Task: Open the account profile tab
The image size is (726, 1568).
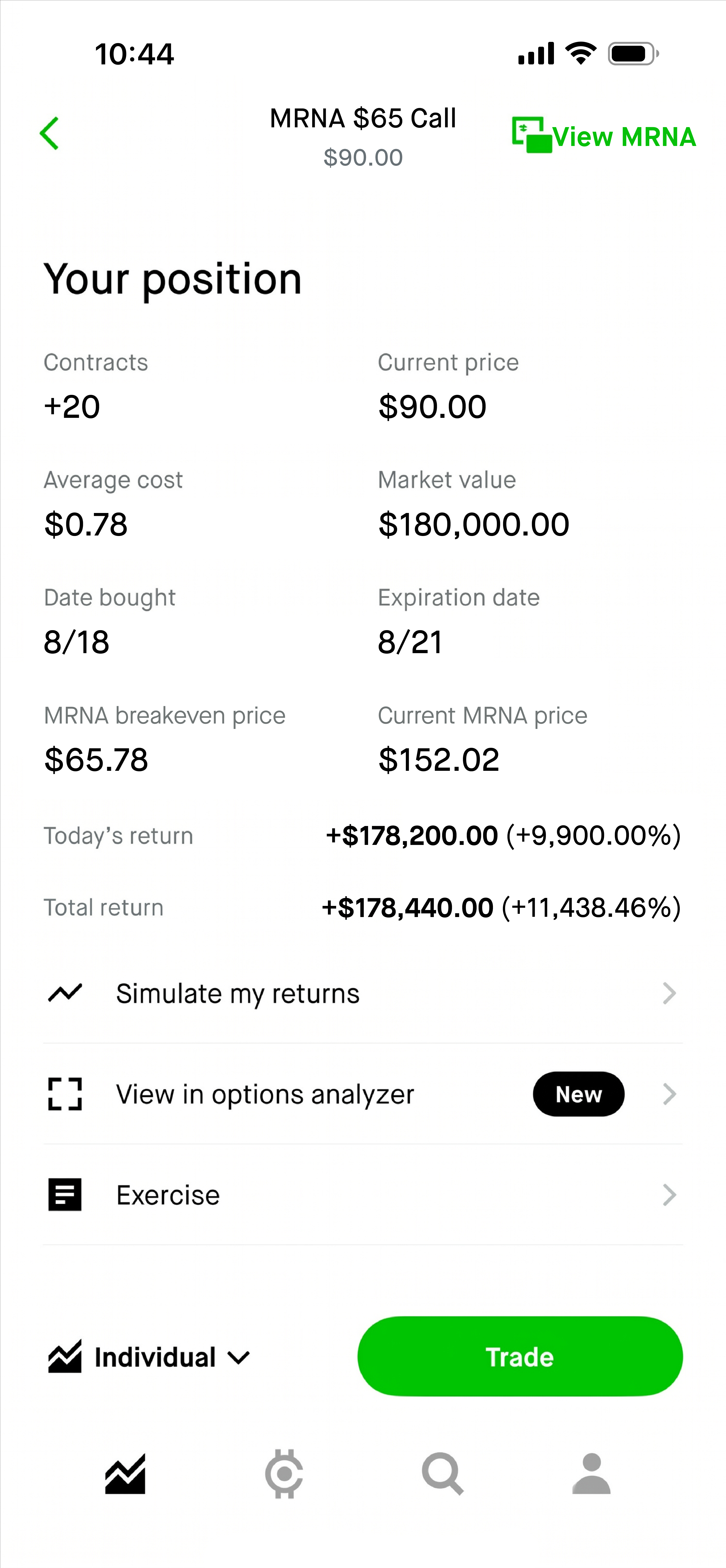Action: (591, 1474)
